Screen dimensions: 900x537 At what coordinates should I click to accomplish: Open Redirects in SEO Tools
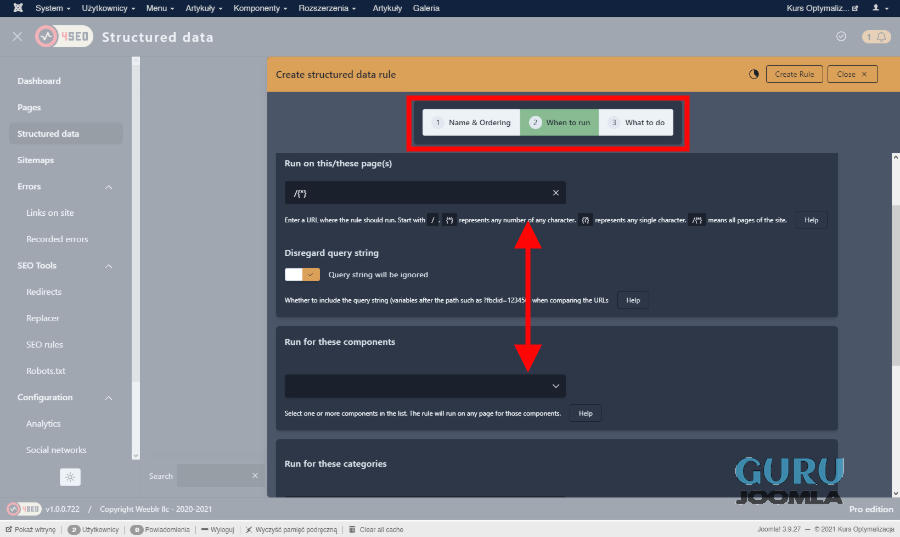click(44, 292)
